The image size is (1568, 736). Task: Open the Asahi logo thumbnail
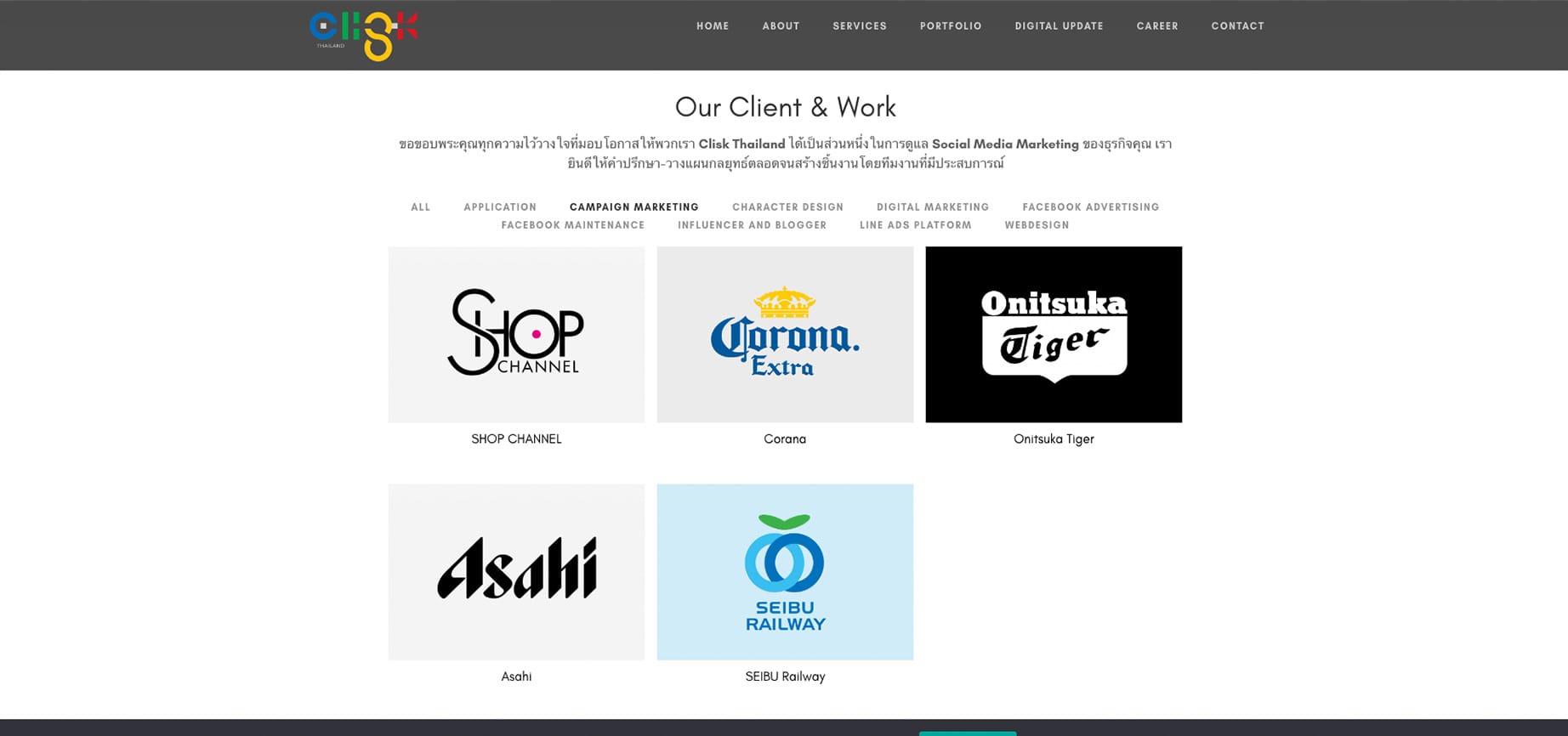tap(516, 572)
